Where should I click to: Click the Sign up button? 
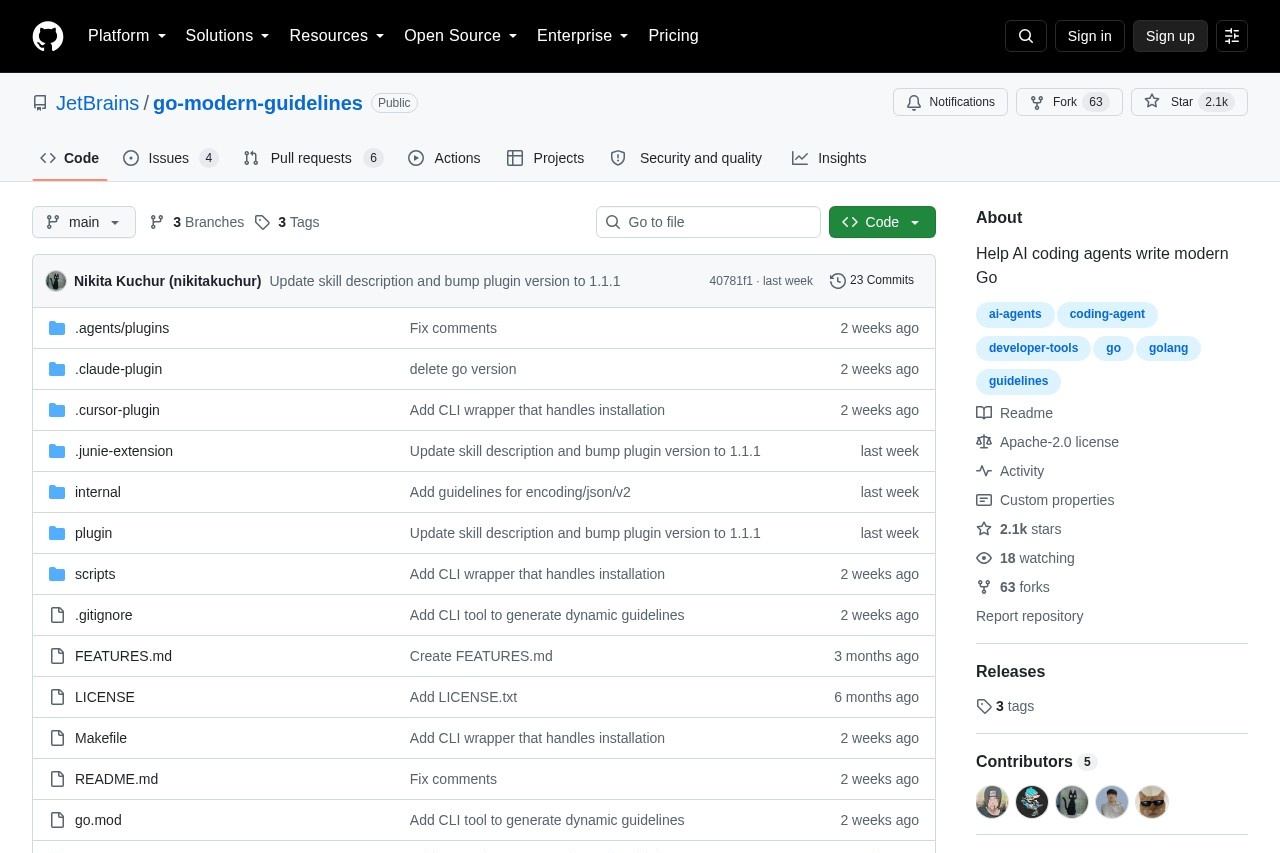[x=1170, y=36]
